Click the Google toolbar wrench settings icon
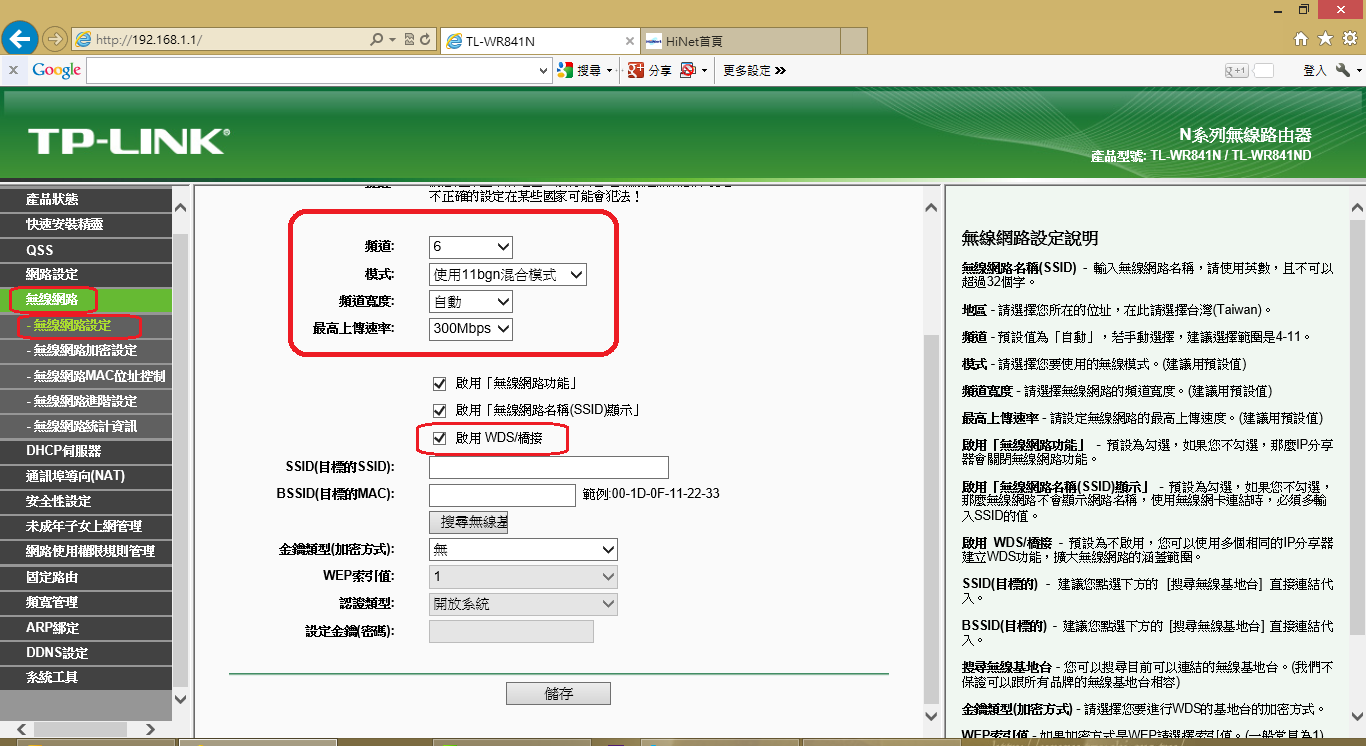 (1343, 70)
